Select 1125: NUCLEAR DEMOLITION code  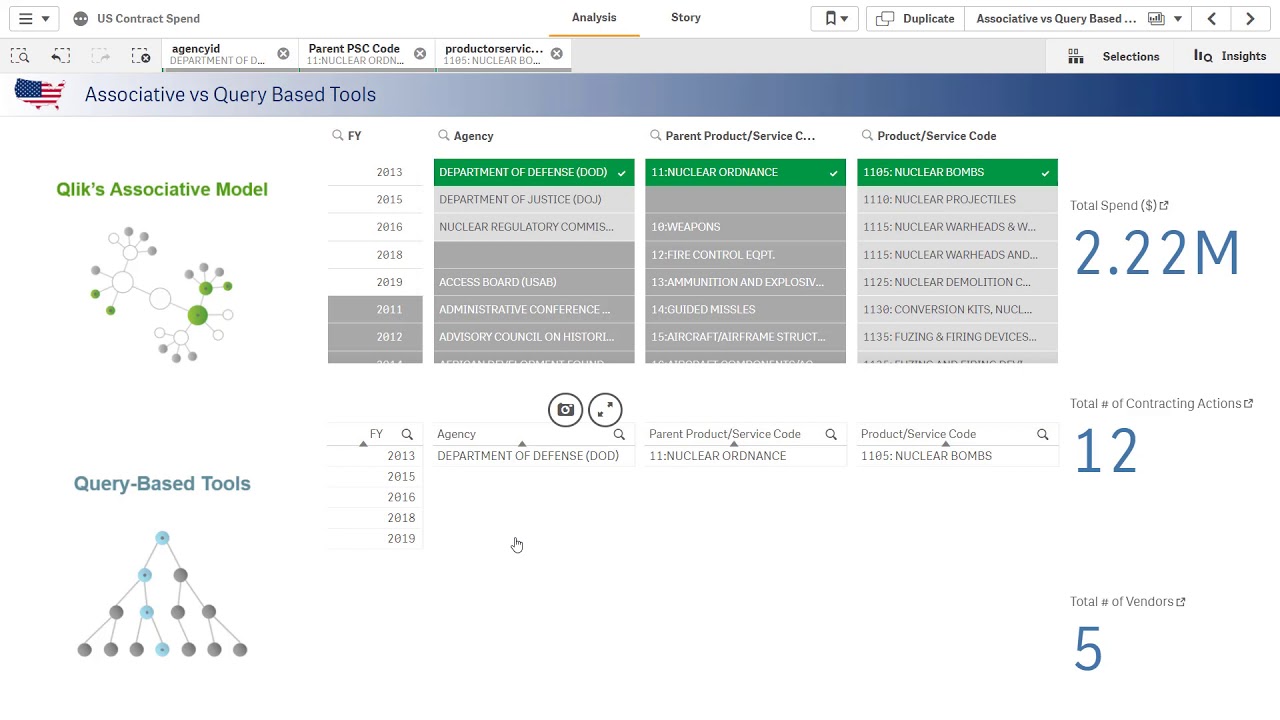(x=958, y=282)
